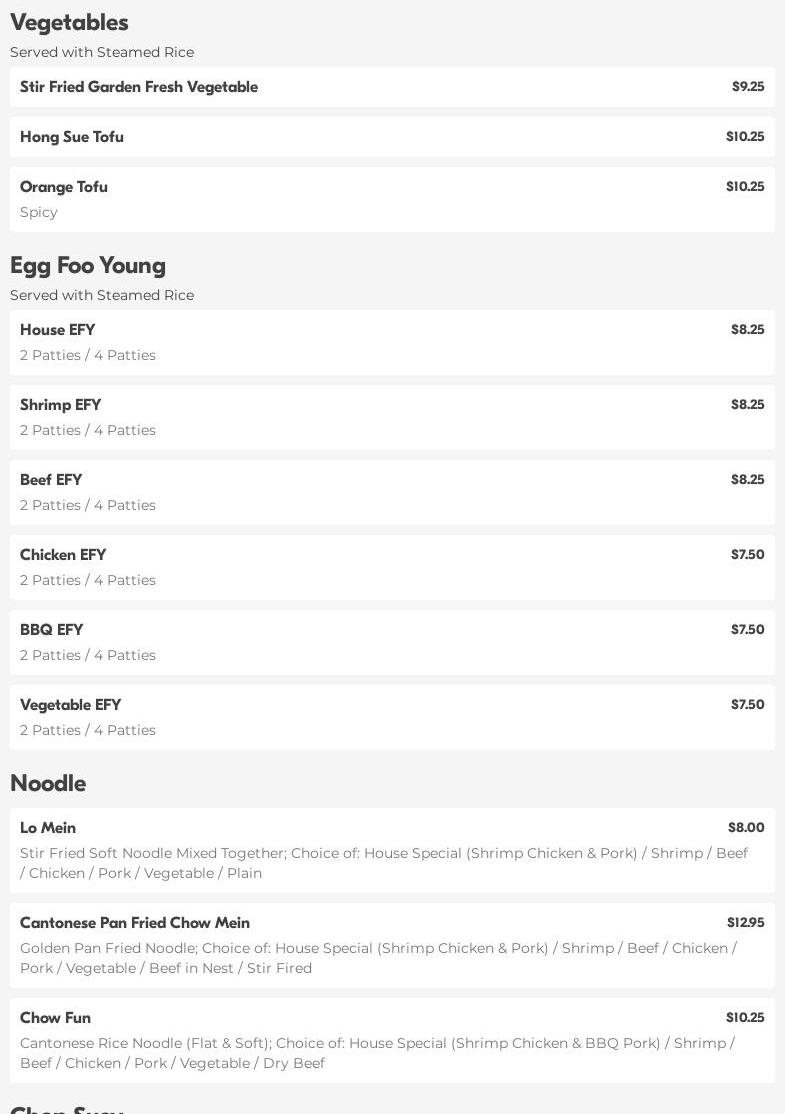Click the Chow Fun description text
The width and height of the screenshot is (785, 1114).
(x=377, y=1053)
